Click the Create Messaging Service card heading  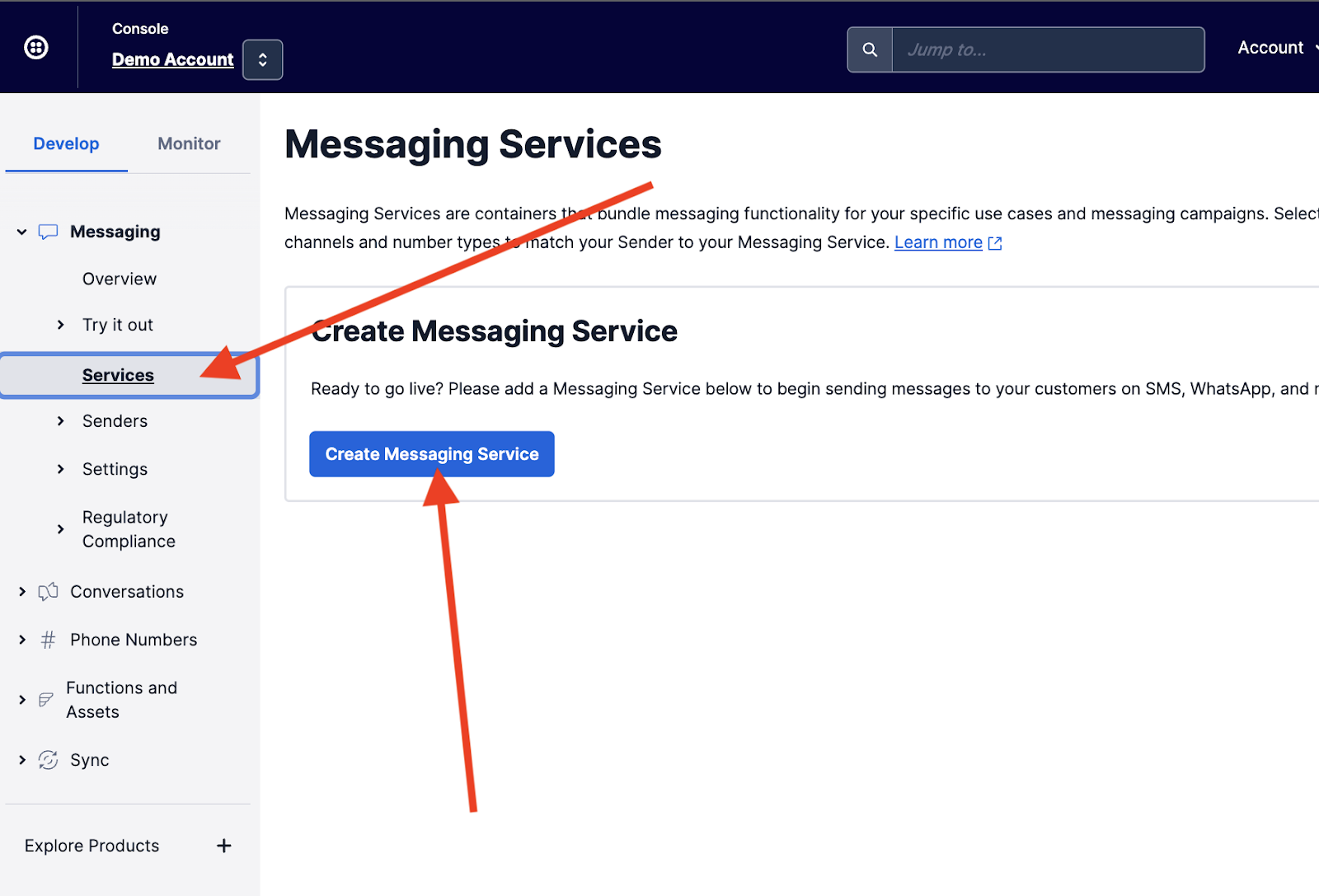[x=495, y=331]
